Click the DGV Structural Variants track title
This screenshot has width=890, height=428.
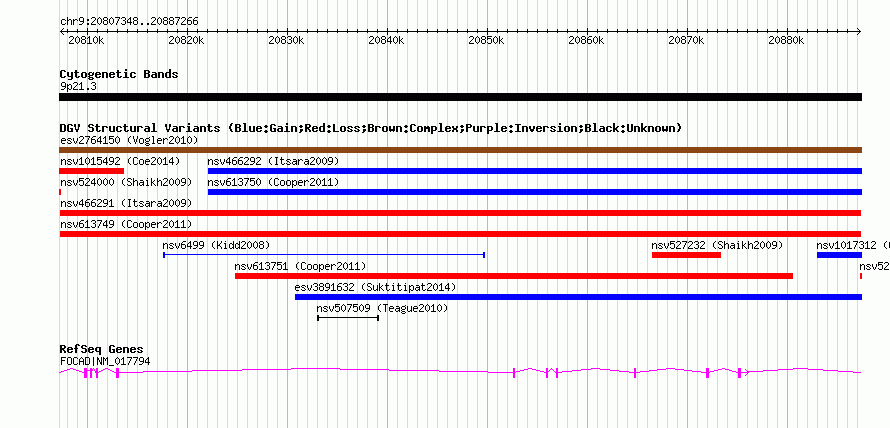pyautogui.click(x=371, y=128)
